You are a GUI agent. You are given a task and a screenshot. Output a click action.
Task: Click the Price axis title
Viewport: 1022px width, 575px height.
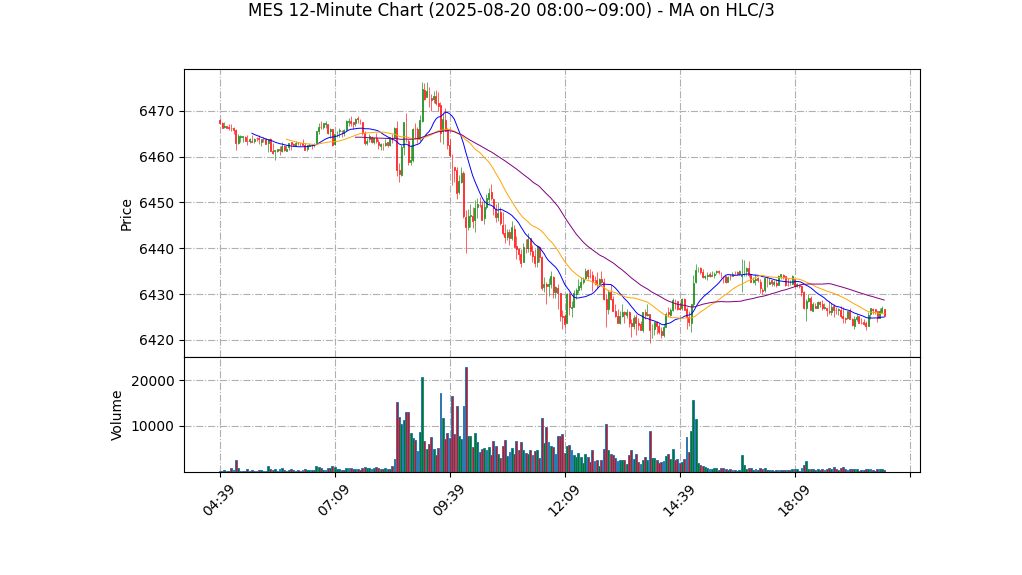(126, 215)
